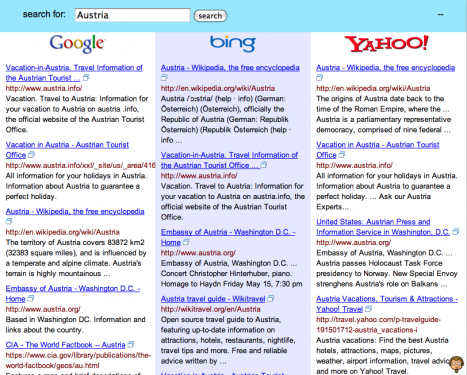Click new-window icon under Bing's Wikipedia Austria result

click(164, 78)
